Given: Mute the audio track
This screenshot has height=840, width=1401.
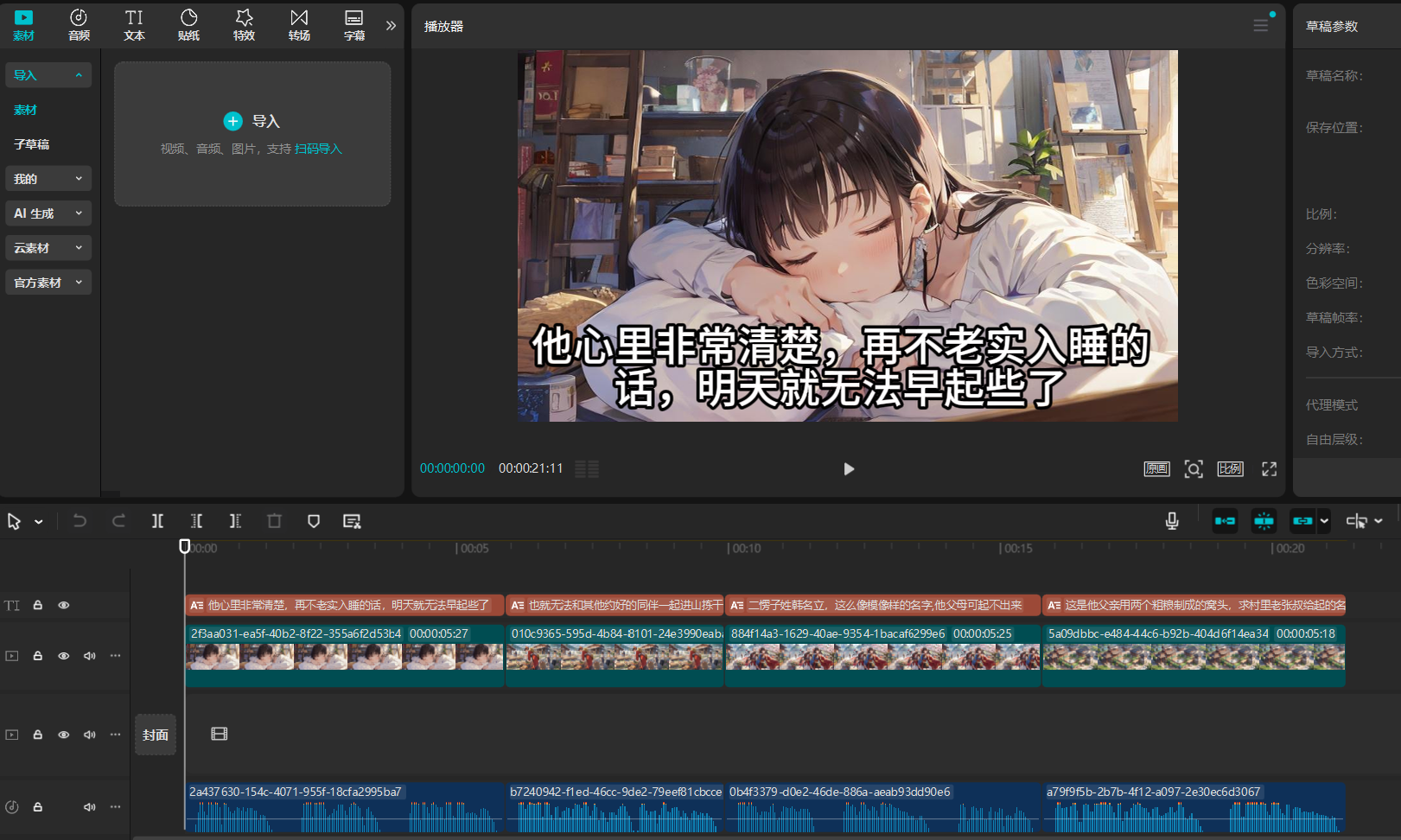Looking at the screenshot, I should click(x=90, y=806).
